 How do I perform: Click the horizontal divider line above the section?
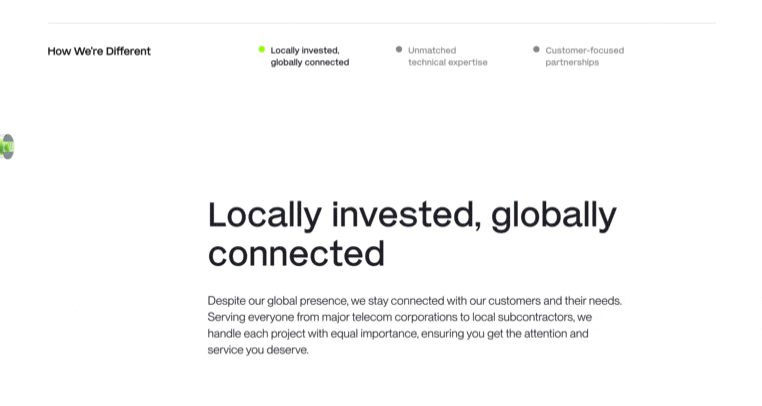pyautogui.click(x=381, y=23)
